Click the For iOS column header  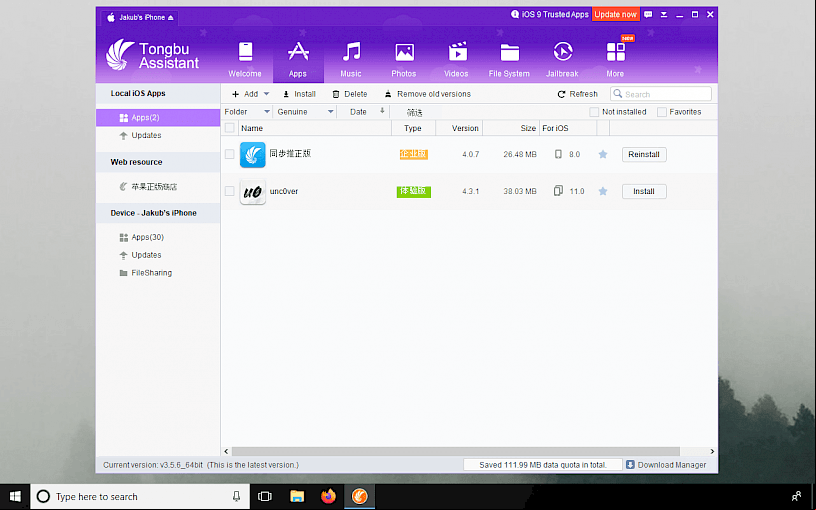(x=568, y=128)
